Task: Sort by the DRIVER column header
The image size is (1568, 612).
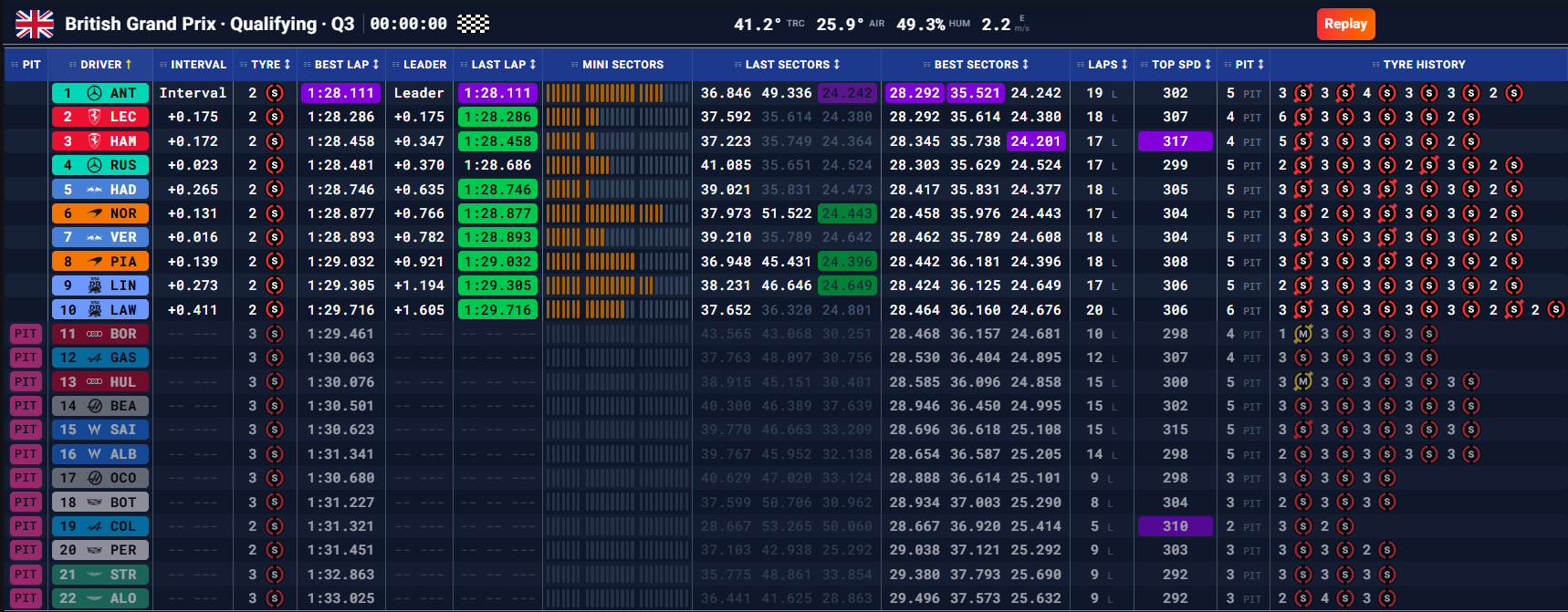Action: coord(100,65)
